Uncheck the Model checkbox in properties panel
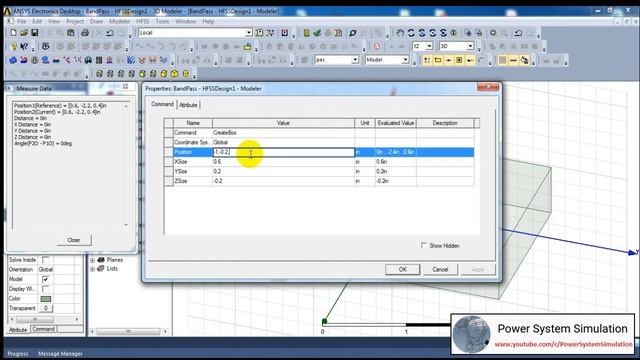This screenshot has height=360, width=640. click(x=46, y=279)
